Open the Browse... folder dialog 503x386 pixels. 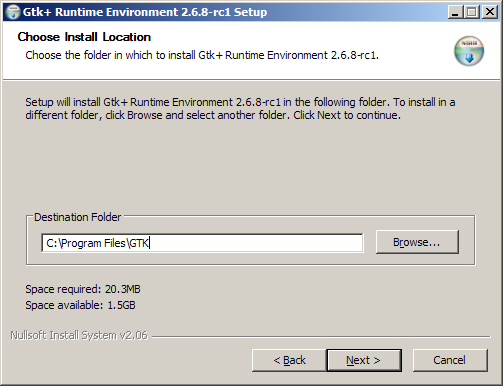417,242
